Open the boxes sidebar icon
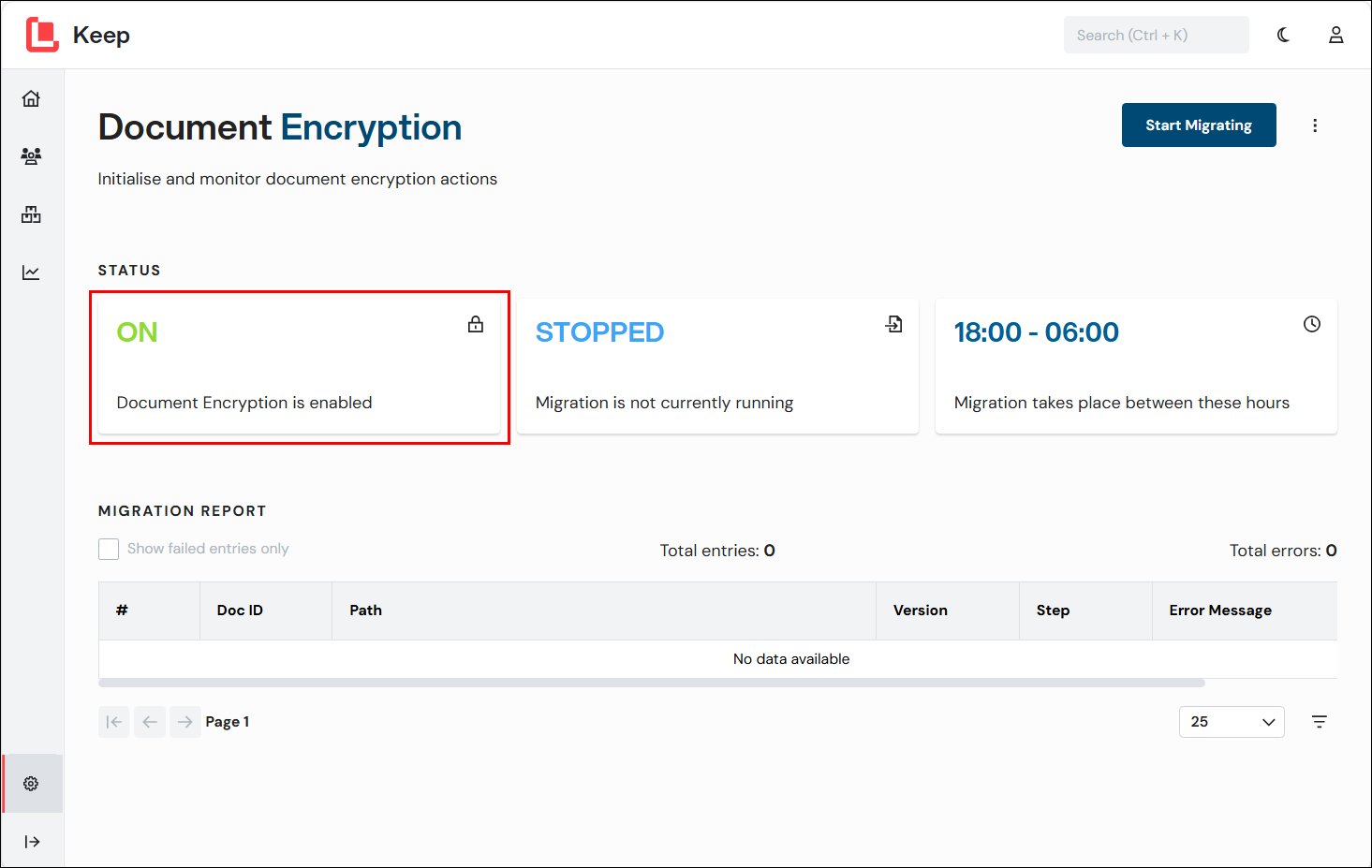 click(x=31, y=214)
